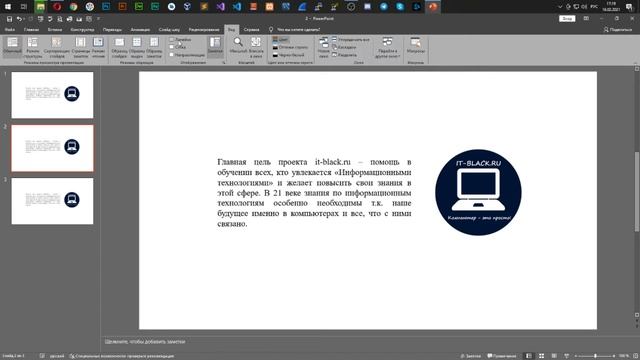Click Normal view icon in status bar
This screenshot has width=640, height=360.
pyautogui.click(x=529, y=356)
